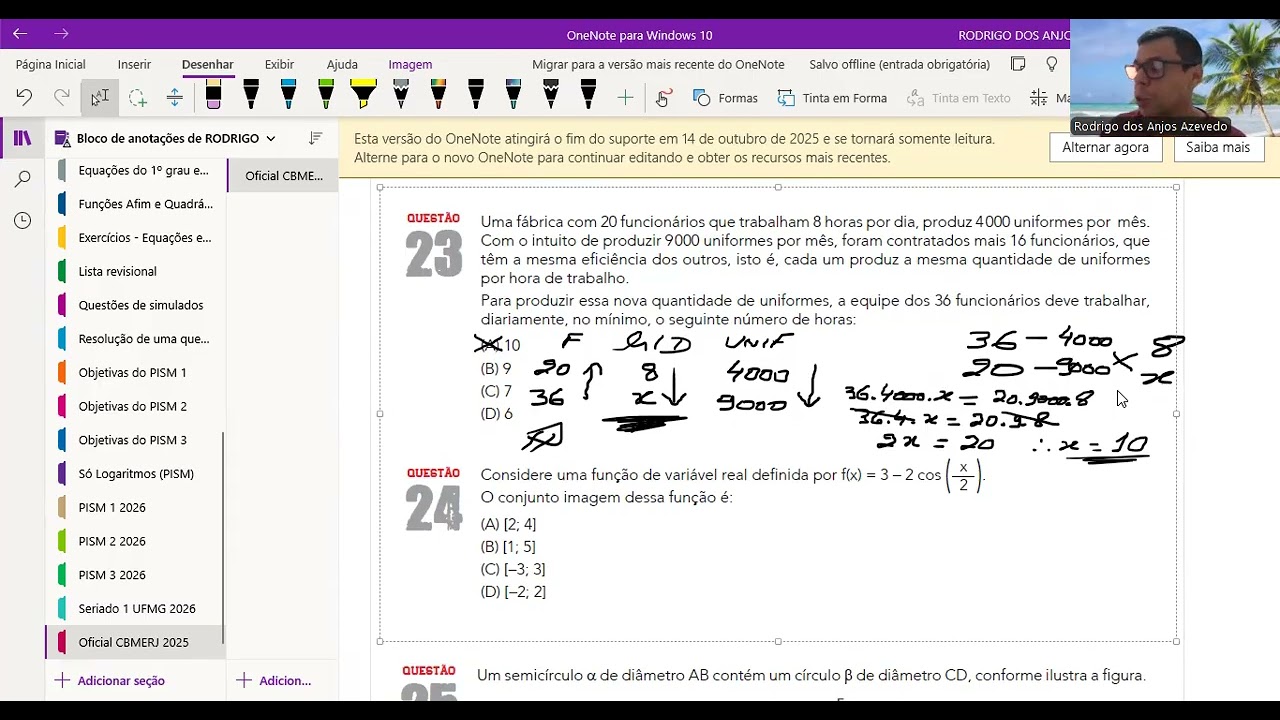This screenshot has width=1280, height=720.
Task: Pick the green-tipped pen
Action: [x=326, y=95]
